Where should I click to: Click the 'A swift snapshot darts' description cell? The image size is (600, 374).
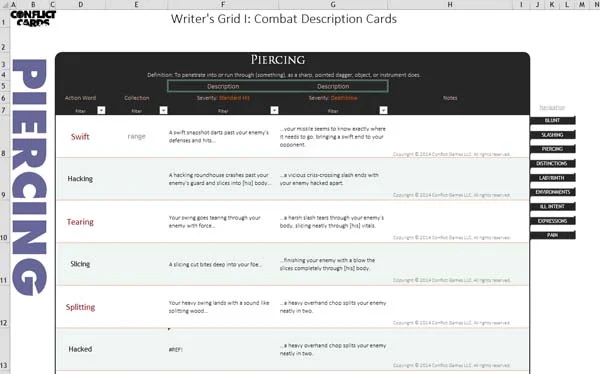(223, 136)
